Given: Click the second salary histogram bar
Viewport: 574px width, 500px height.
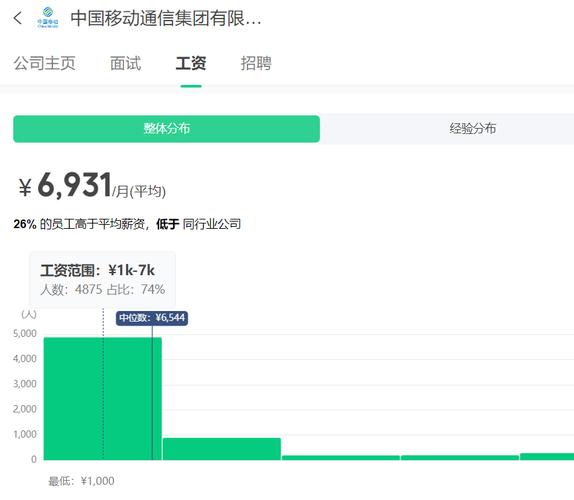Looking at the screenshot, I should [x=222, y=449].
